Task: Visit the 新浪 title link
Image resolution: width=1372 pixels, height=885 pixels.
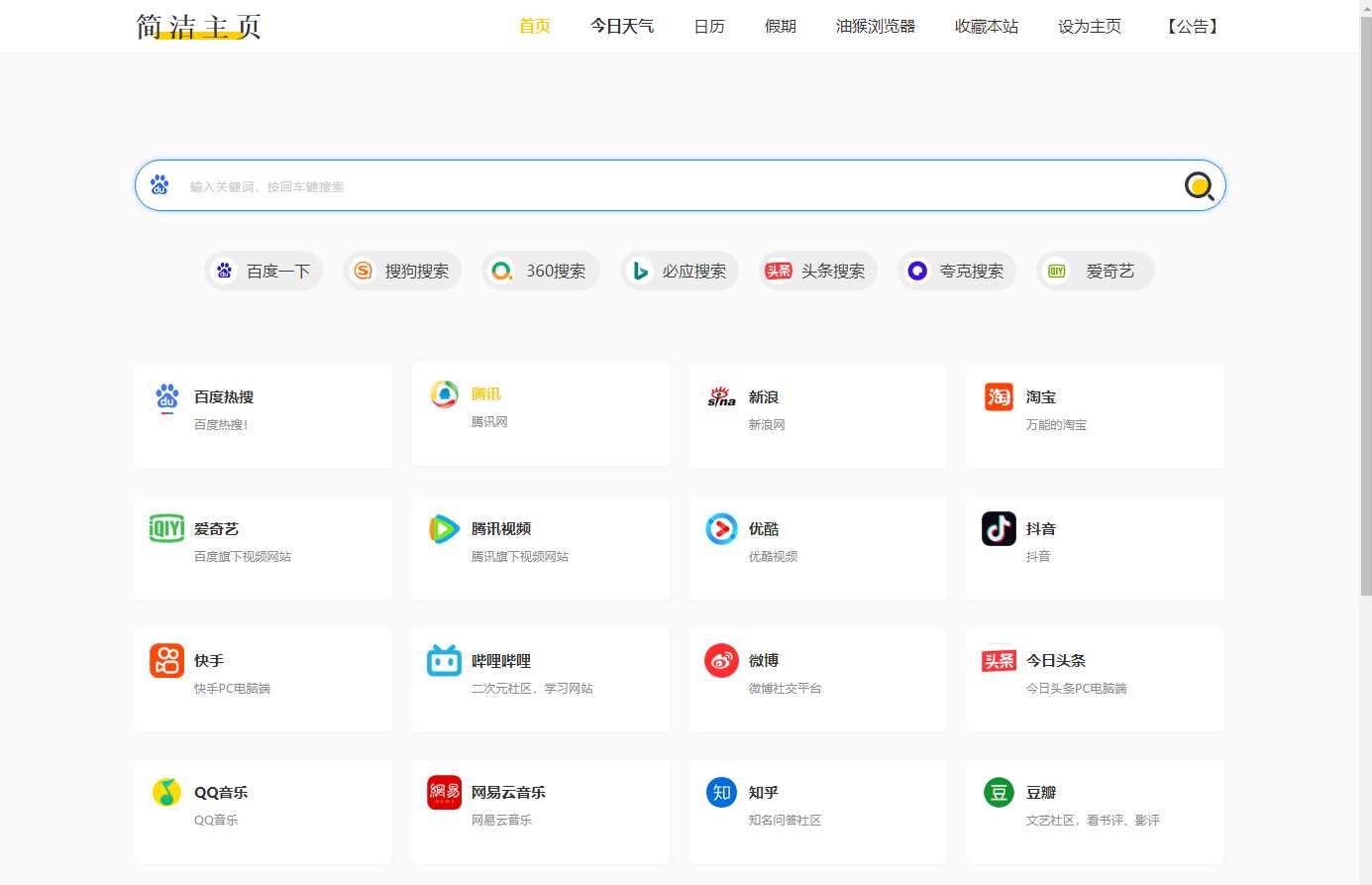Action: pos(764,397)
